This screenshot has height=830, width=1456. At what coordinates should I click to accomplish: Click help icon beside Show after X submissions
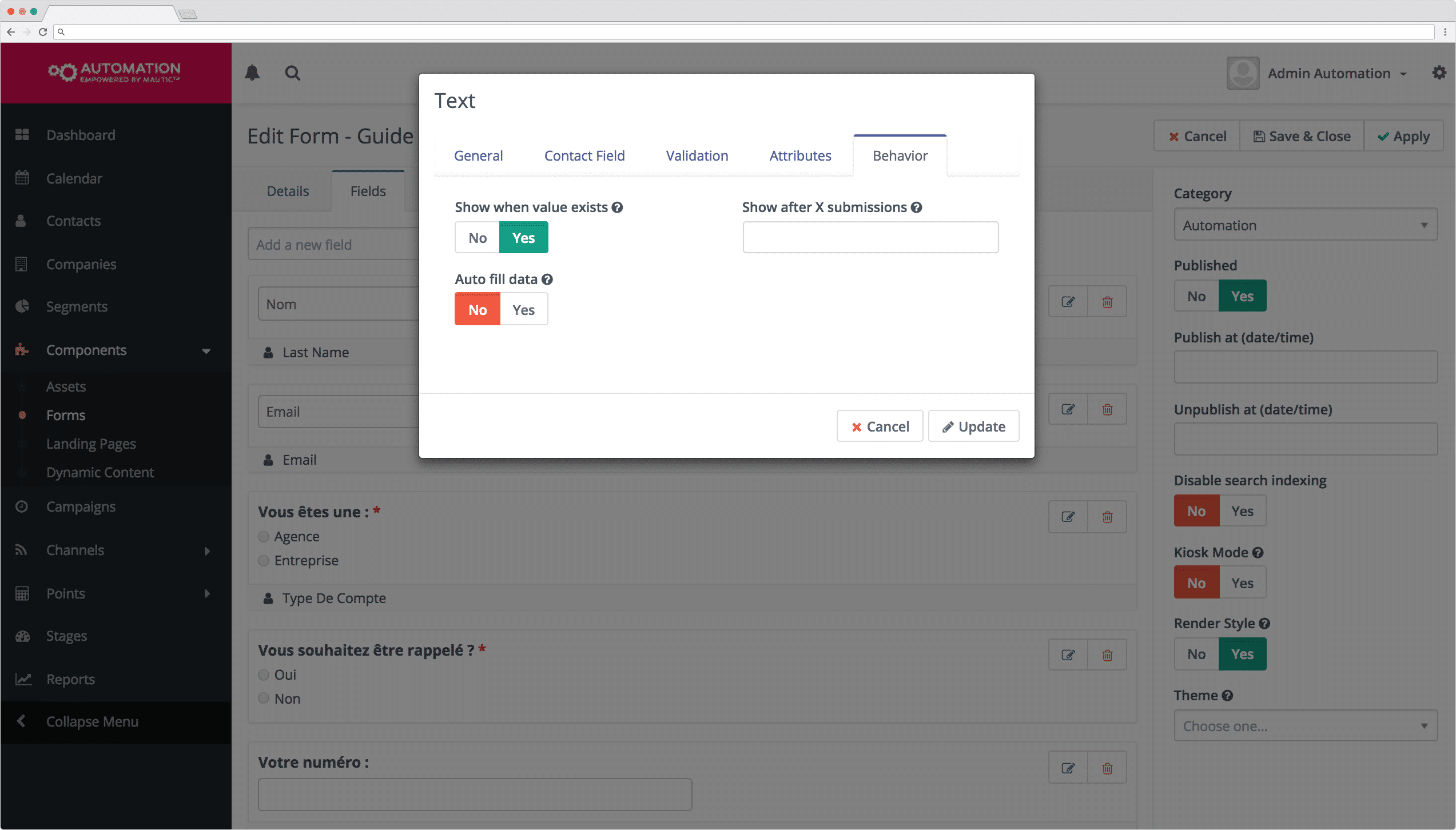pos(916,207)
